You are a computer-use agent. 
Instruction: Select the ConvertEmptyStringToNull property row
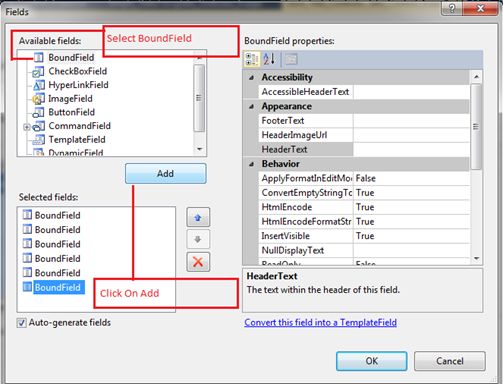[364, 193]
